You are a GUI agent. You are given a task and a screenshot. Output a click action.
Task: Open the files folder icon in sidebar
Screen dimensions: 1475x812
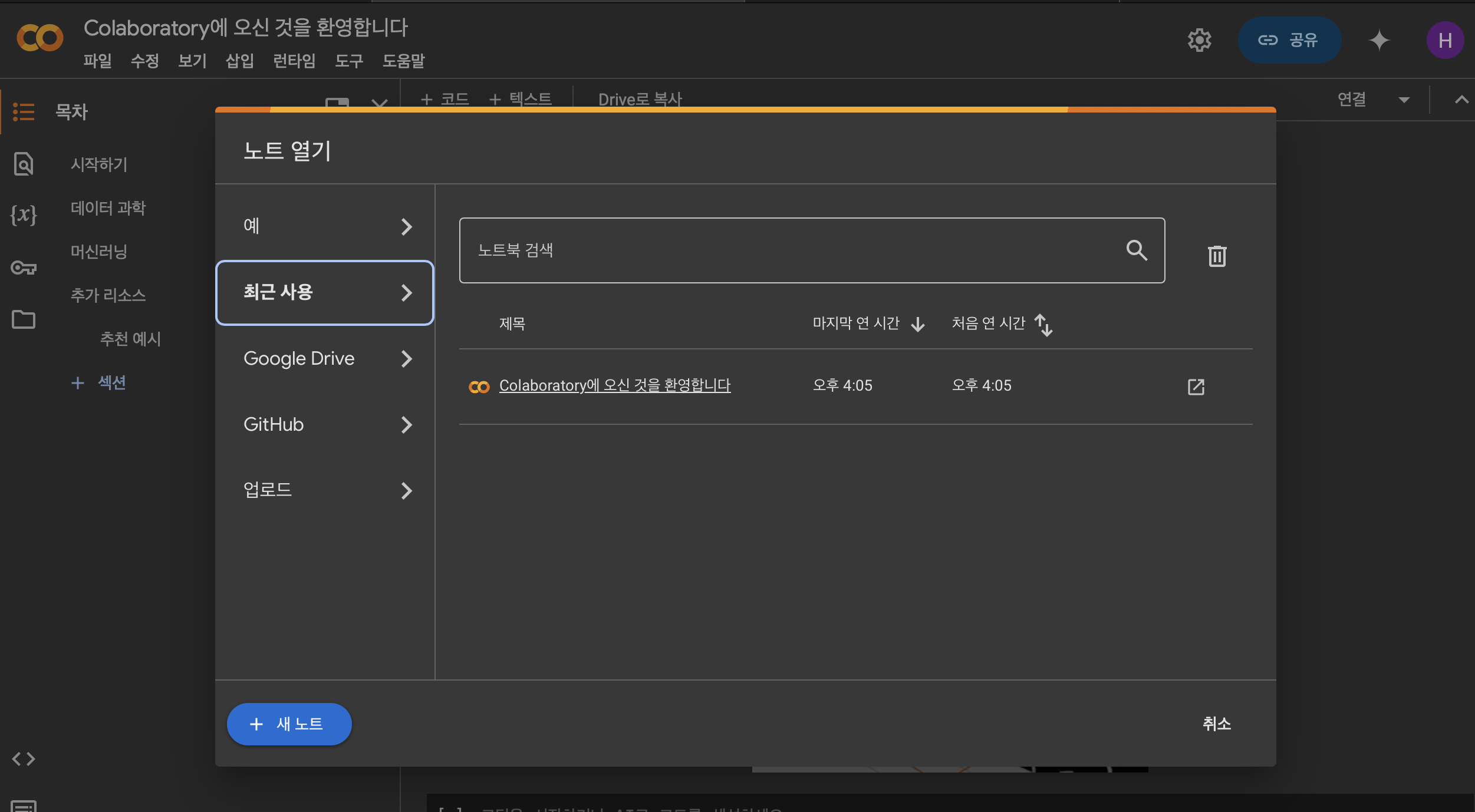tap(24, 319)
